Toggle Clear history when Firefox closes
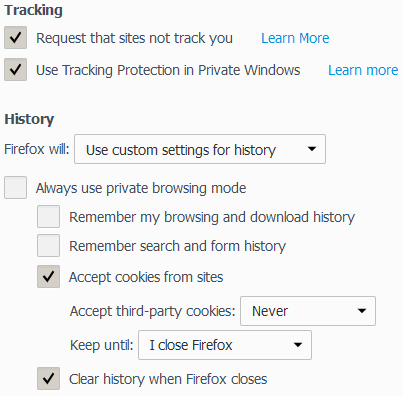 click(x=48, y=379)
